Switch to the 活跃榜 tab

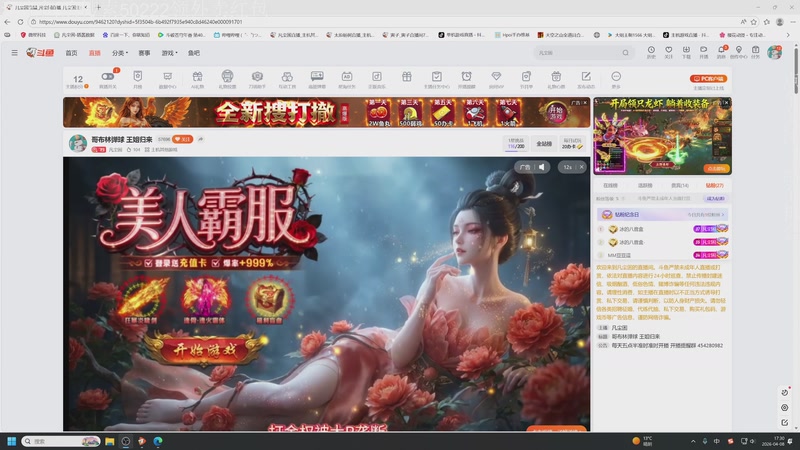[645, 186]
